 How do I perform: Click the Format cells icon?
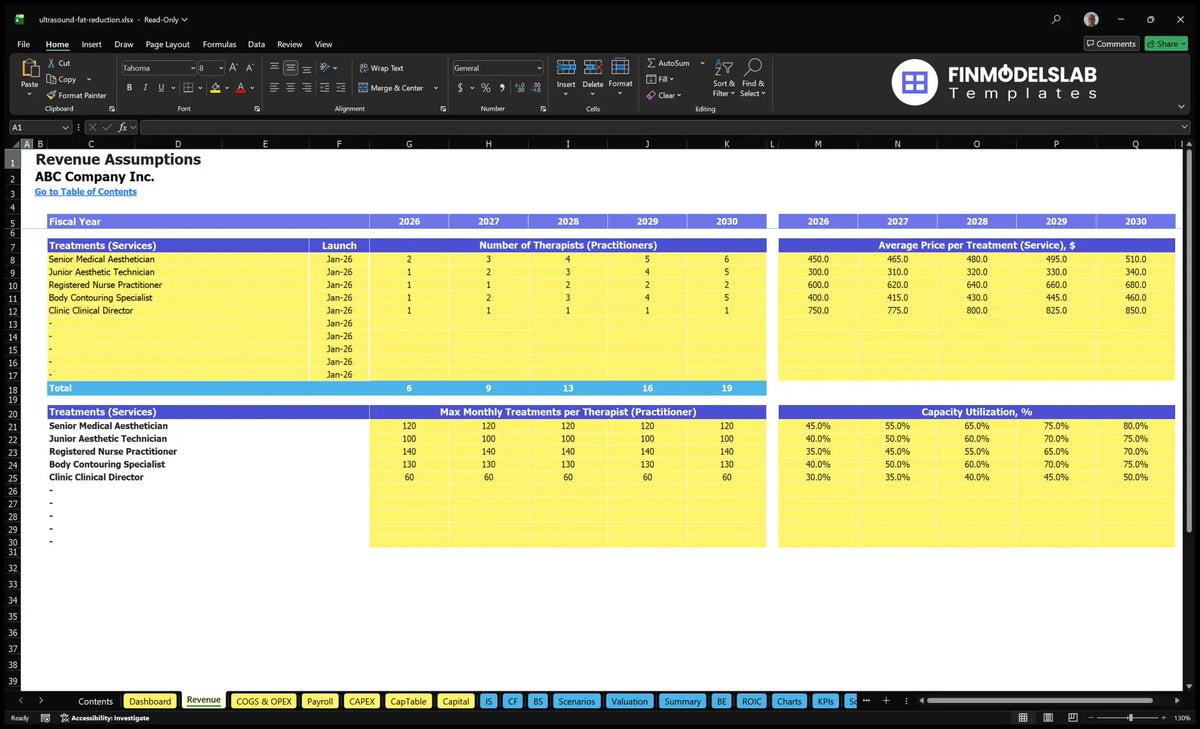620,67
